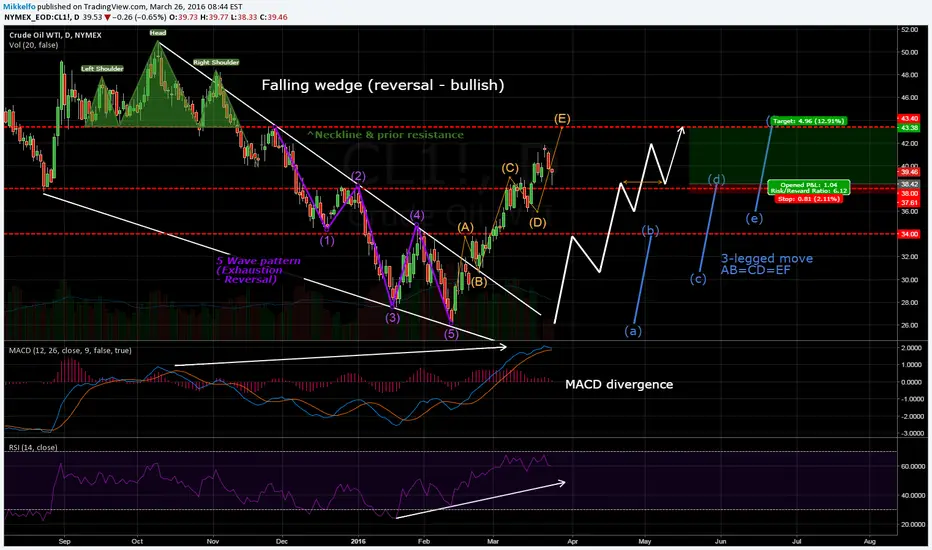Select the orange wave label (E)

(x=562, y=118)
